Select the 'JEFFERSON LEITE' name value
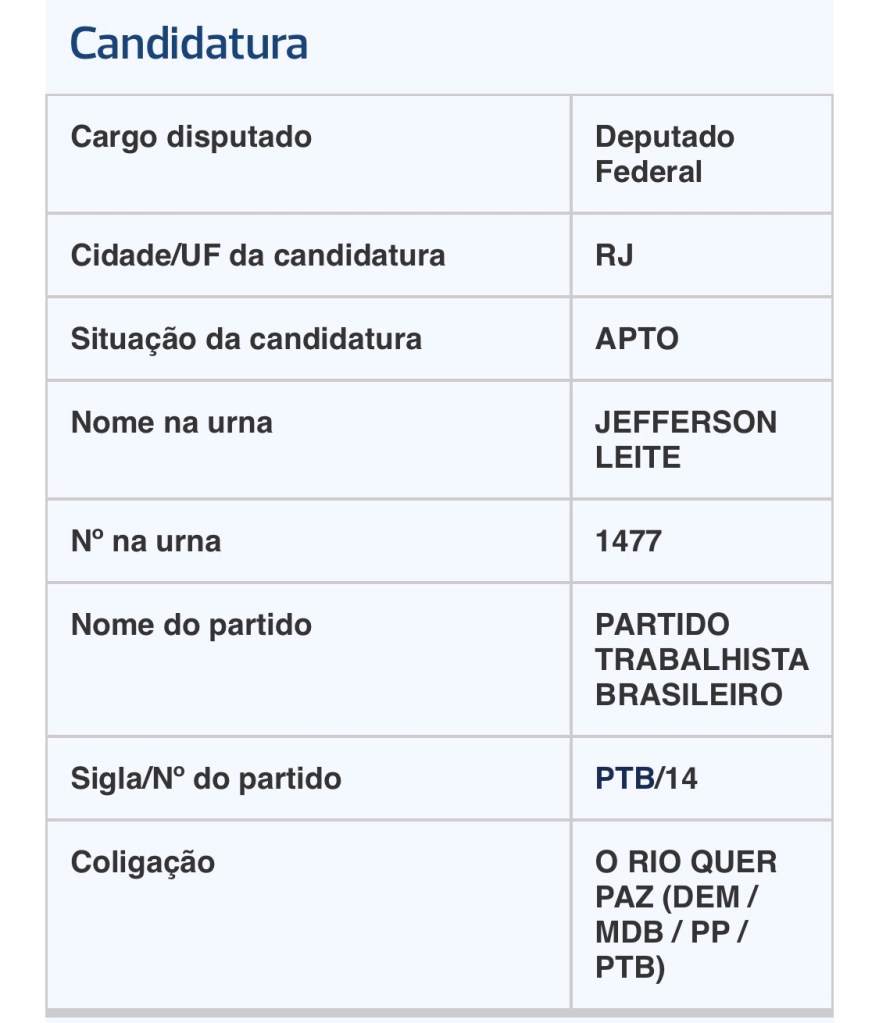 click(685, 440)
